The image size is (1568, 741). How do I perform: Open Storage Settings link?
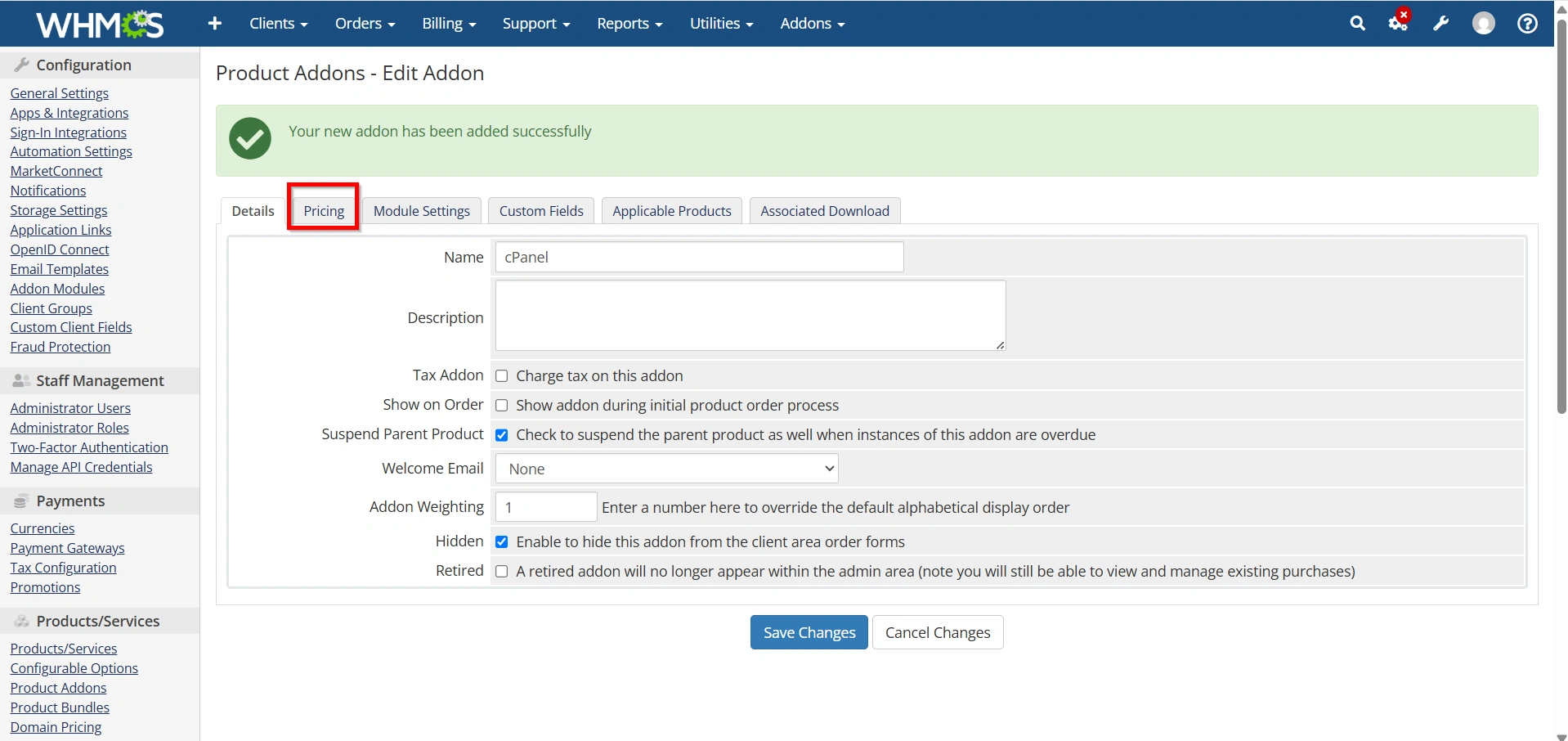coord(59,210)
